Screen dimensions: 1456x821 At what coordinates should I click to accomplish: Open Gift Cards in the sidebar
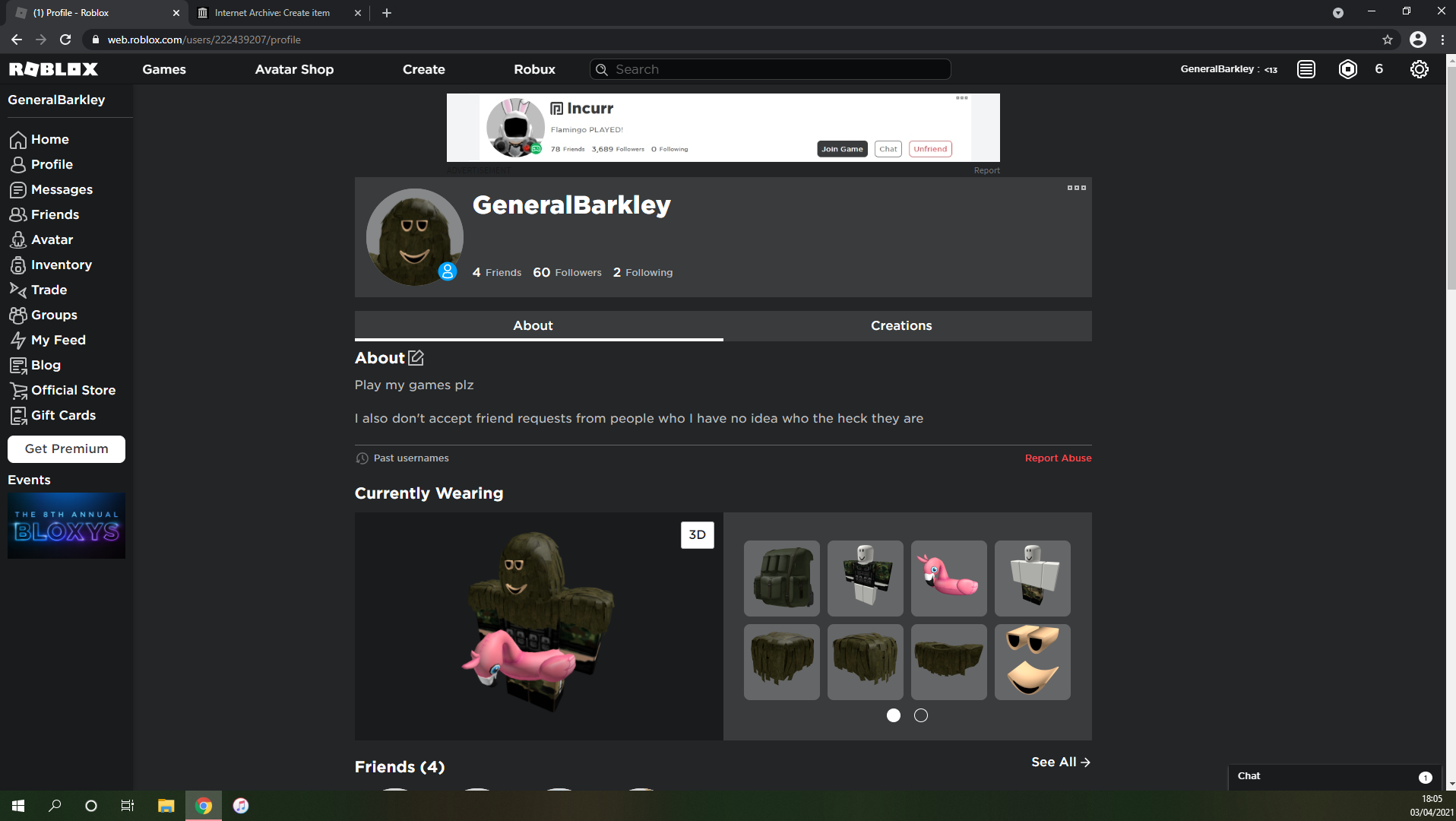tap(52, 415)
